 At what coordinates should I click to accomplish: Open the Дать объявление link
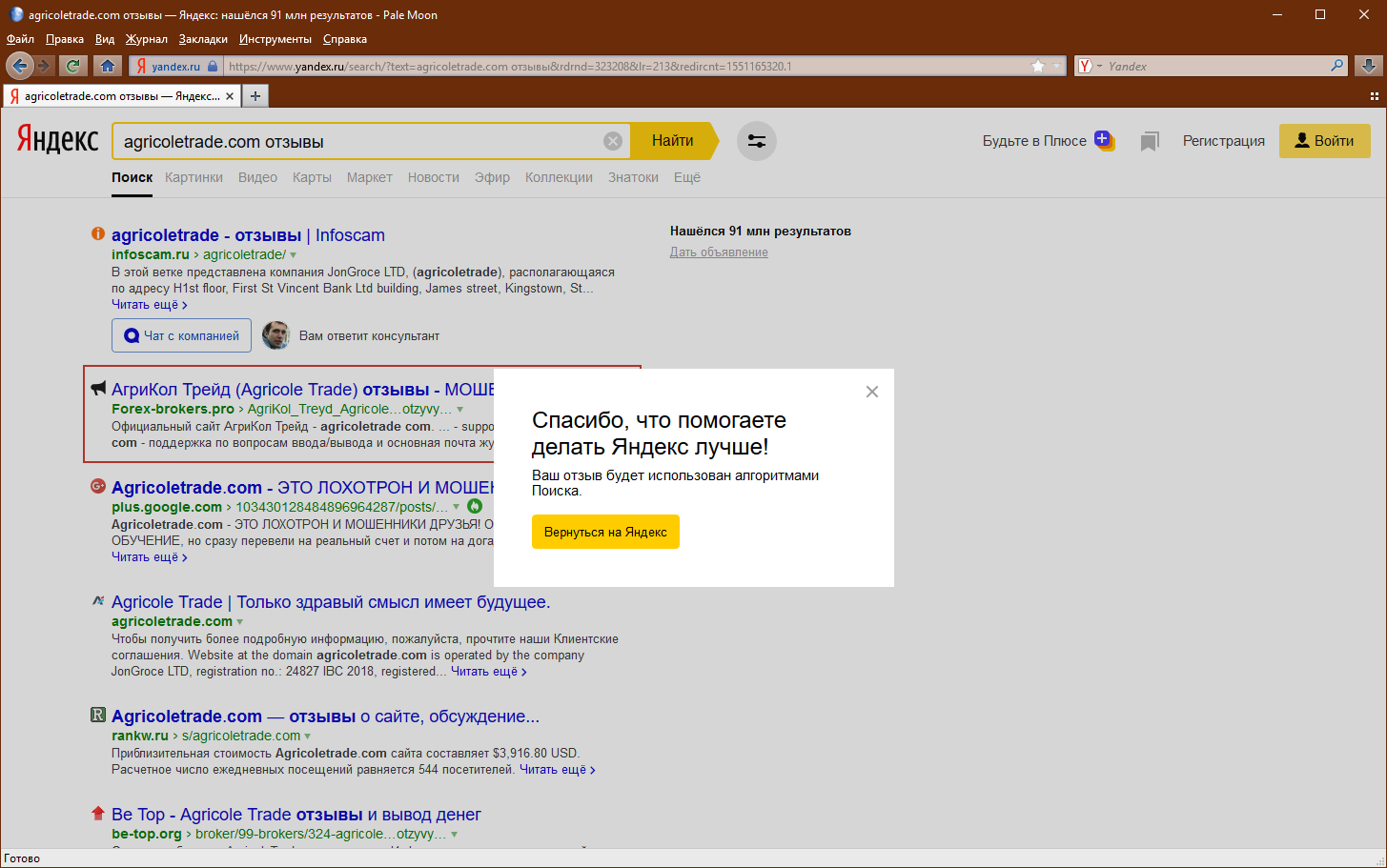click(719, 252)
